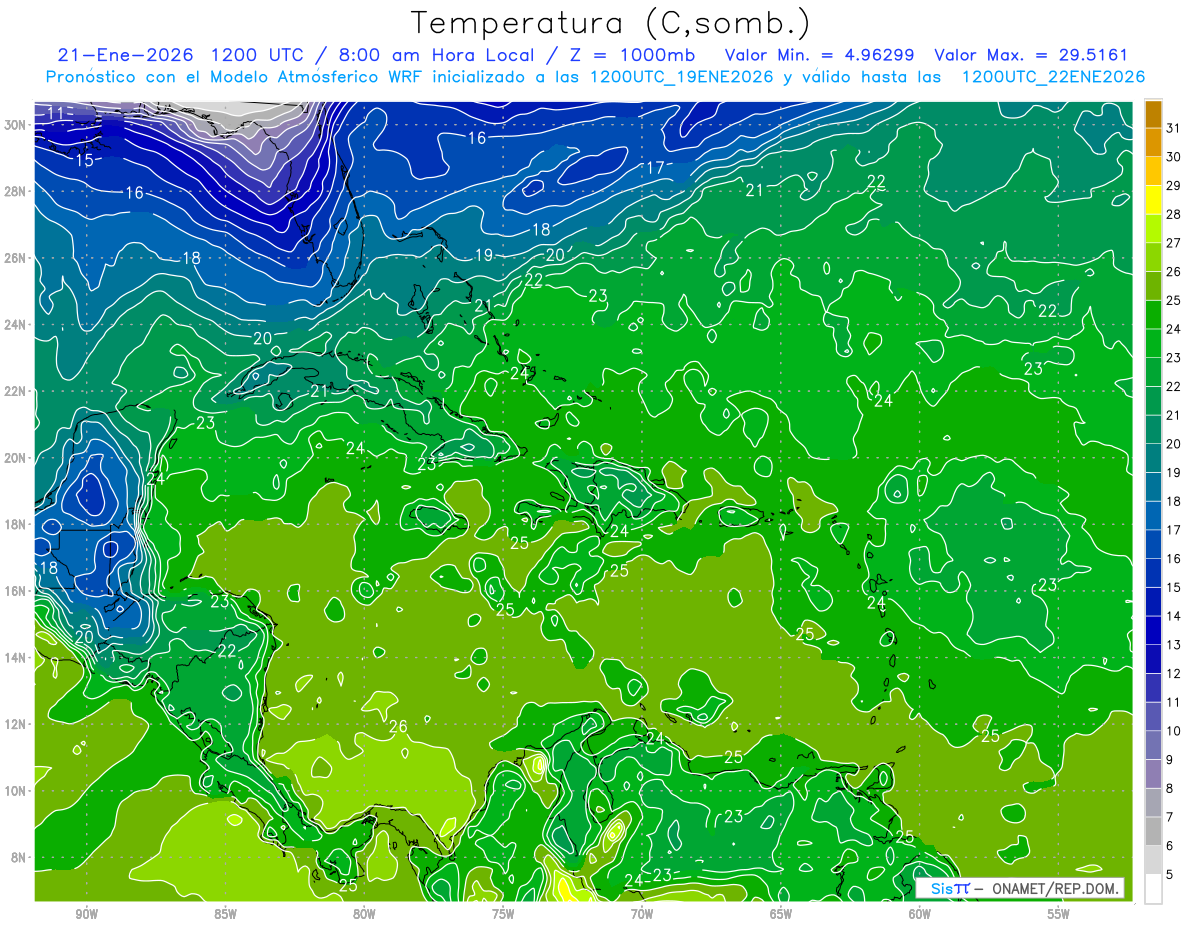Click the "8N" latitude axis label

[20, 857]
